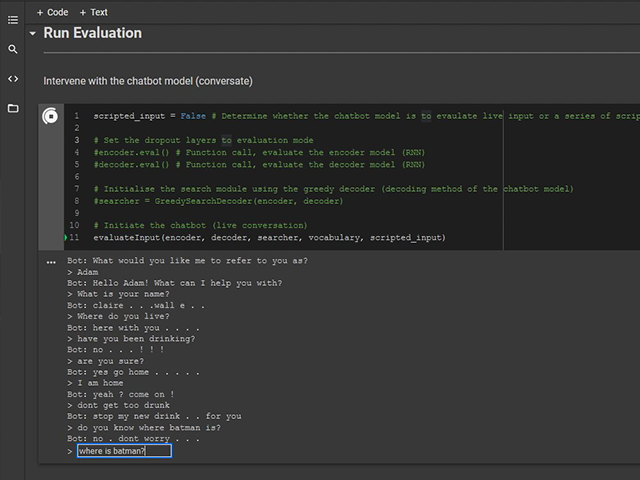Collapse the Run Evaluation section
The image size is (640, 480).
click(33, 34)
